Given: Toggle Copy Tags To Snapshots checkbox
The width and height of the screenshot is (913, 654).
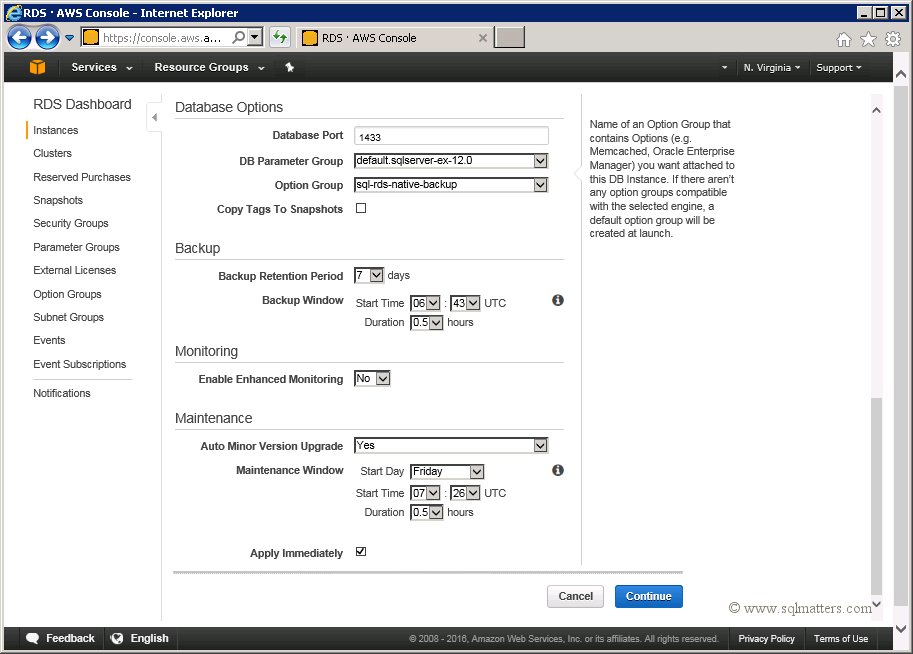Looking at the screenshot, I should (x=361, y=208).
